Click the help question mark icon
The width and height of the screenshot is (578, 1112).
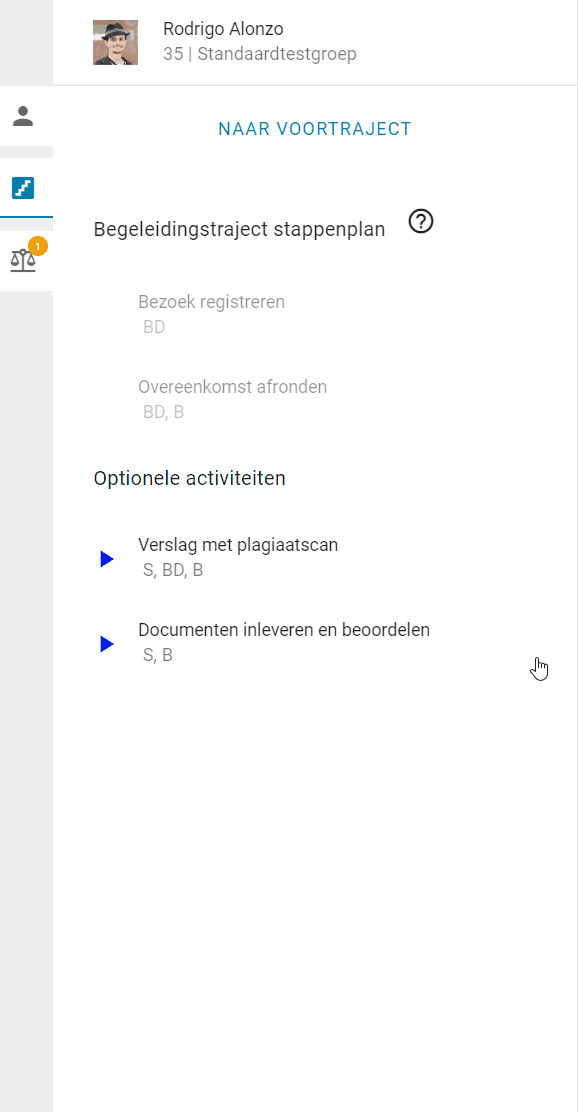point(420,222)
